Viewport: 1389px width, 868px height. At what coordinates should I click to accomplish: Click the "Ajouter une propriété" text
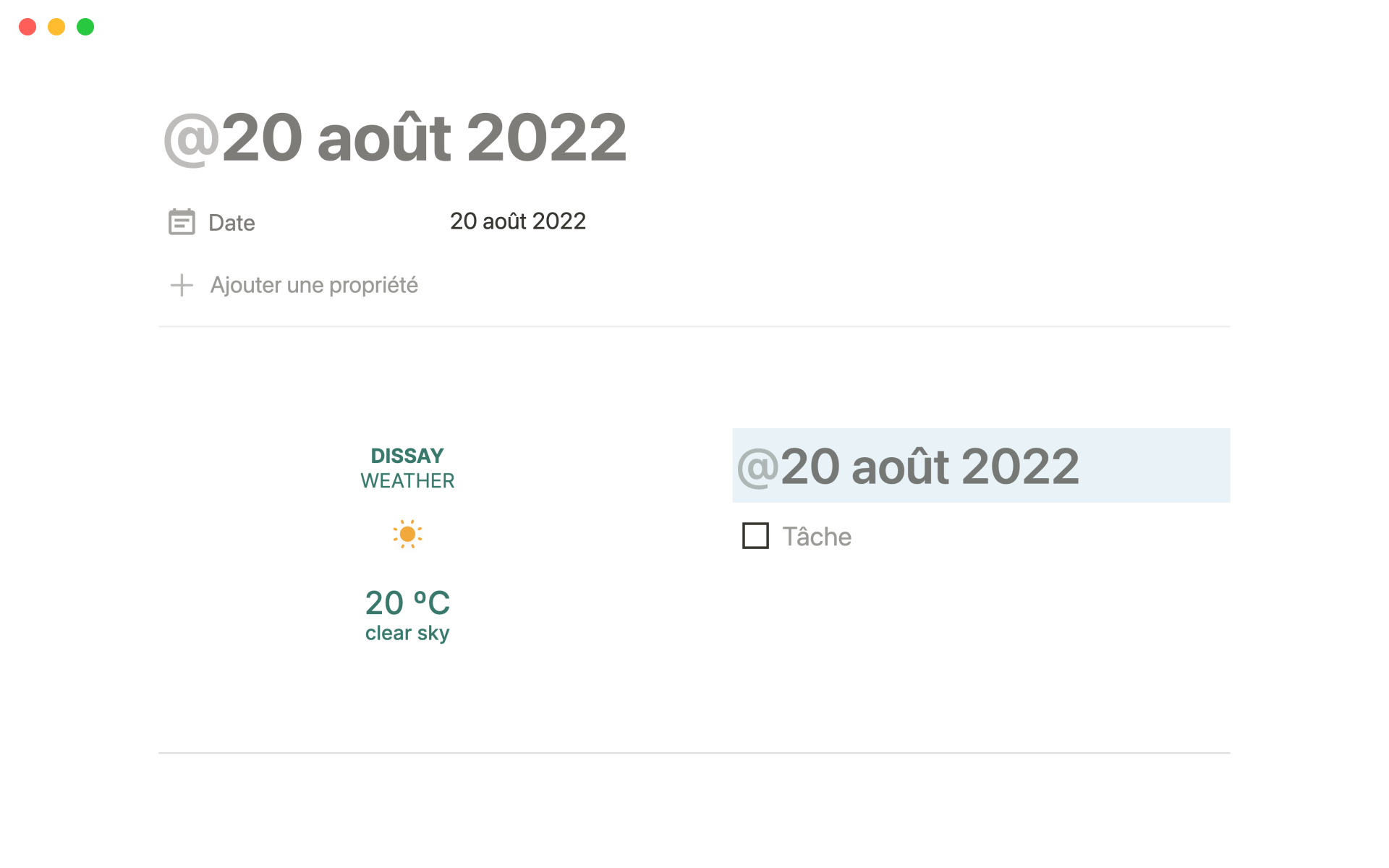point(314,285)
